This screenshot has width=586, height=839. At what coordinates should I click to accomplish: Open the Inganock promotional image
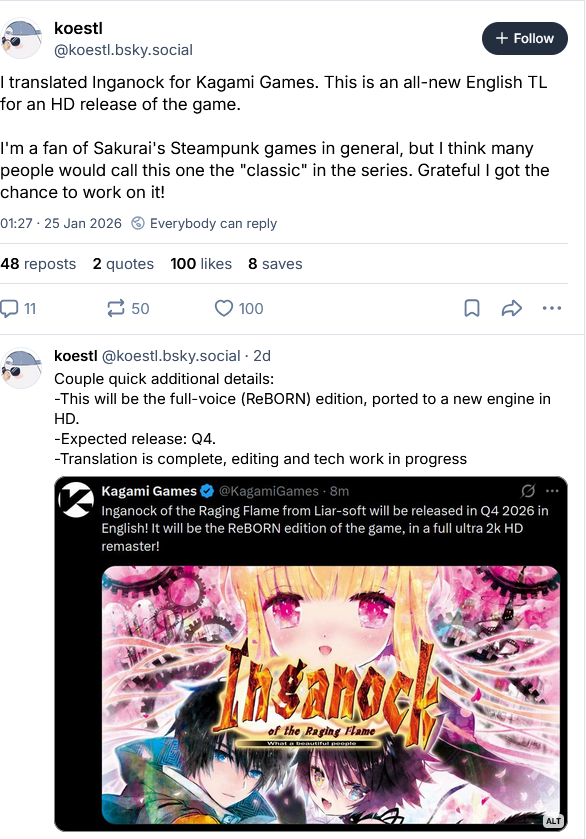[x=331, y=695]
